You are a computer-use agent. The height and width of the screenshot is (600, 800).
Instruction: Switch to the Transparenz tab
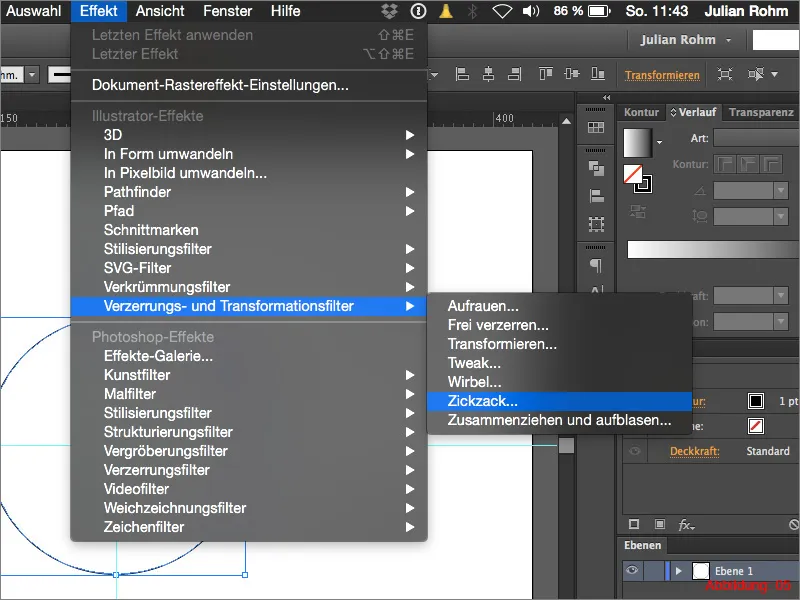(761, 112)
